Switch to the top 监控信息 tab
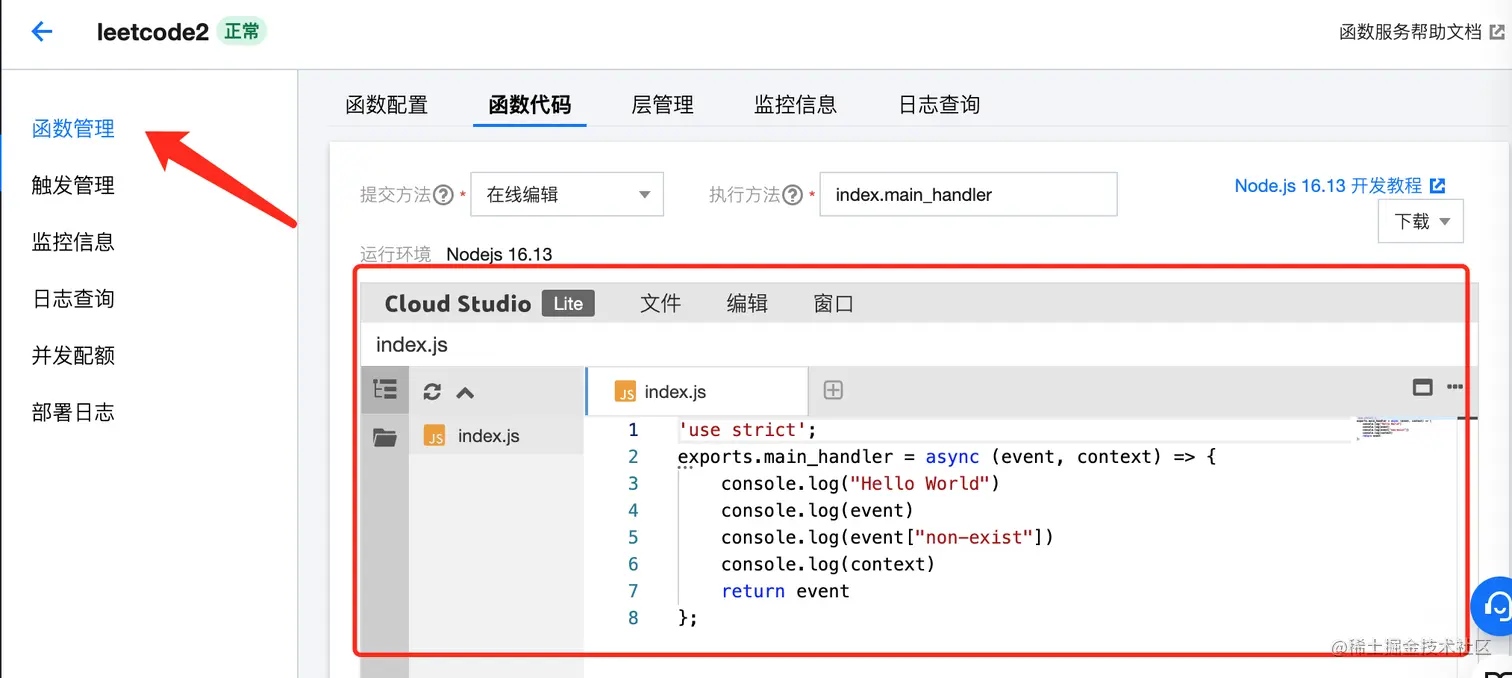Screen dimensions: 1512x678 [796, 105]
